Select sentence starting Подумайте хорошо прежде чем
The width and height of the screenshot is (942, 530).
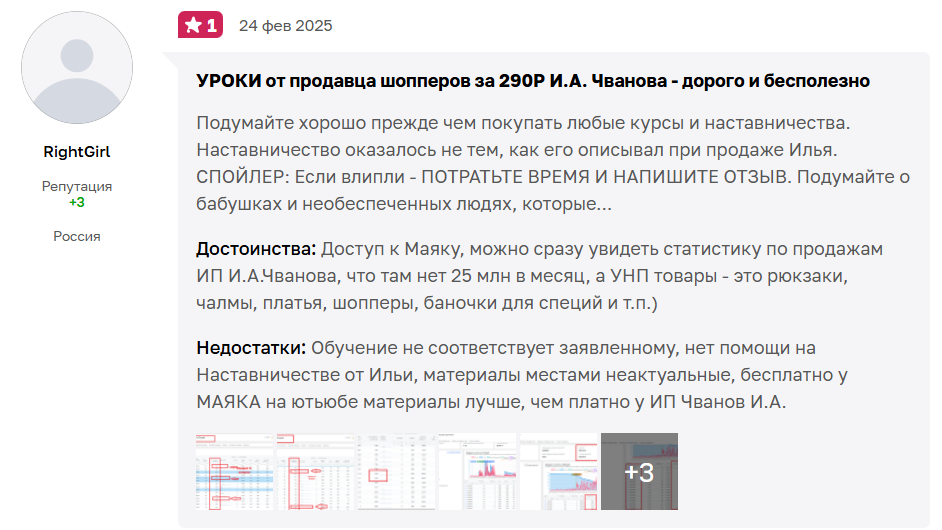tap(523, 123)
